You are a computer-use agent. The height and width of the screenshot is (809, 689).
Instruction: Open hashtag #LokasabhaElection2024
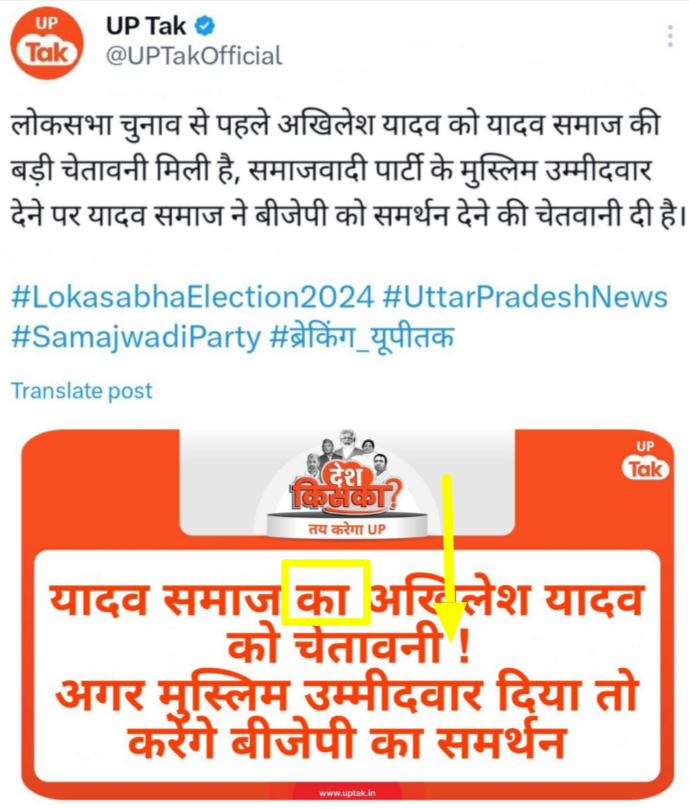193,298
